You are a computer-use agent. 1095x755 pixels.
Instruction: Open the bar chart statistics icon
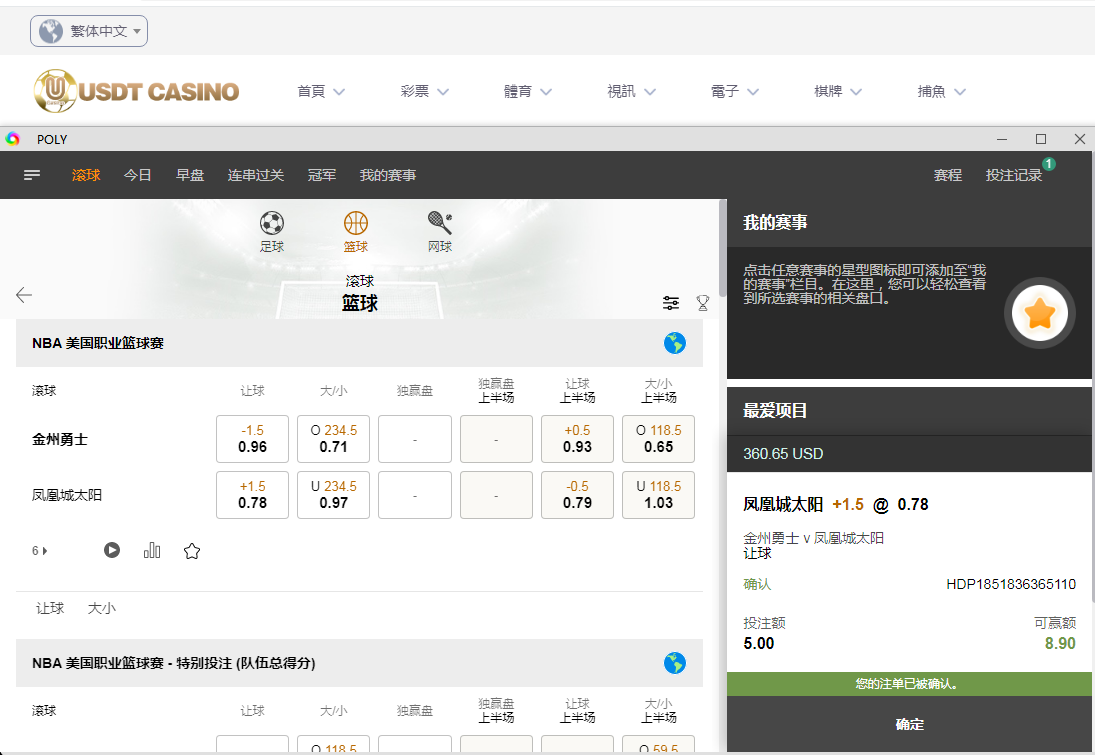point(152,550)
